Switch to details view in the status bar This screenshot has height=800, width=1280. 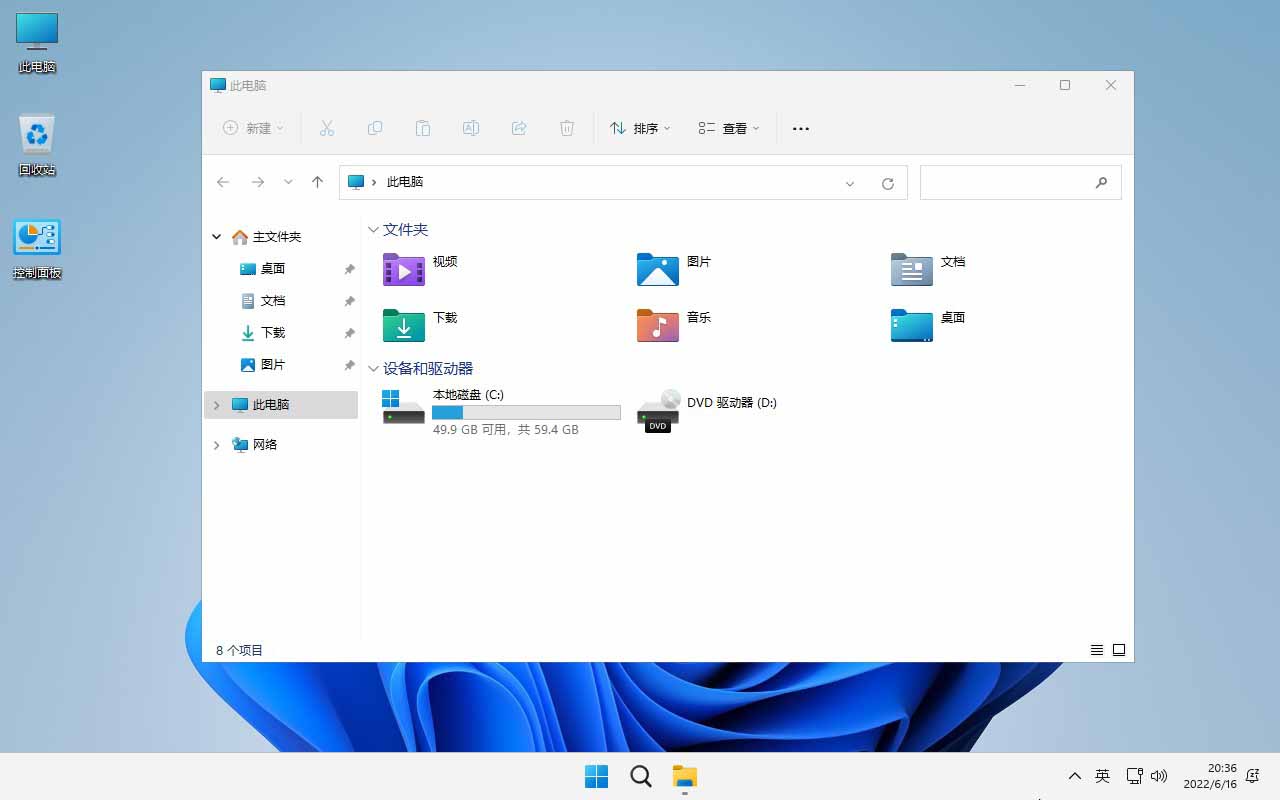coord(1096,649)
